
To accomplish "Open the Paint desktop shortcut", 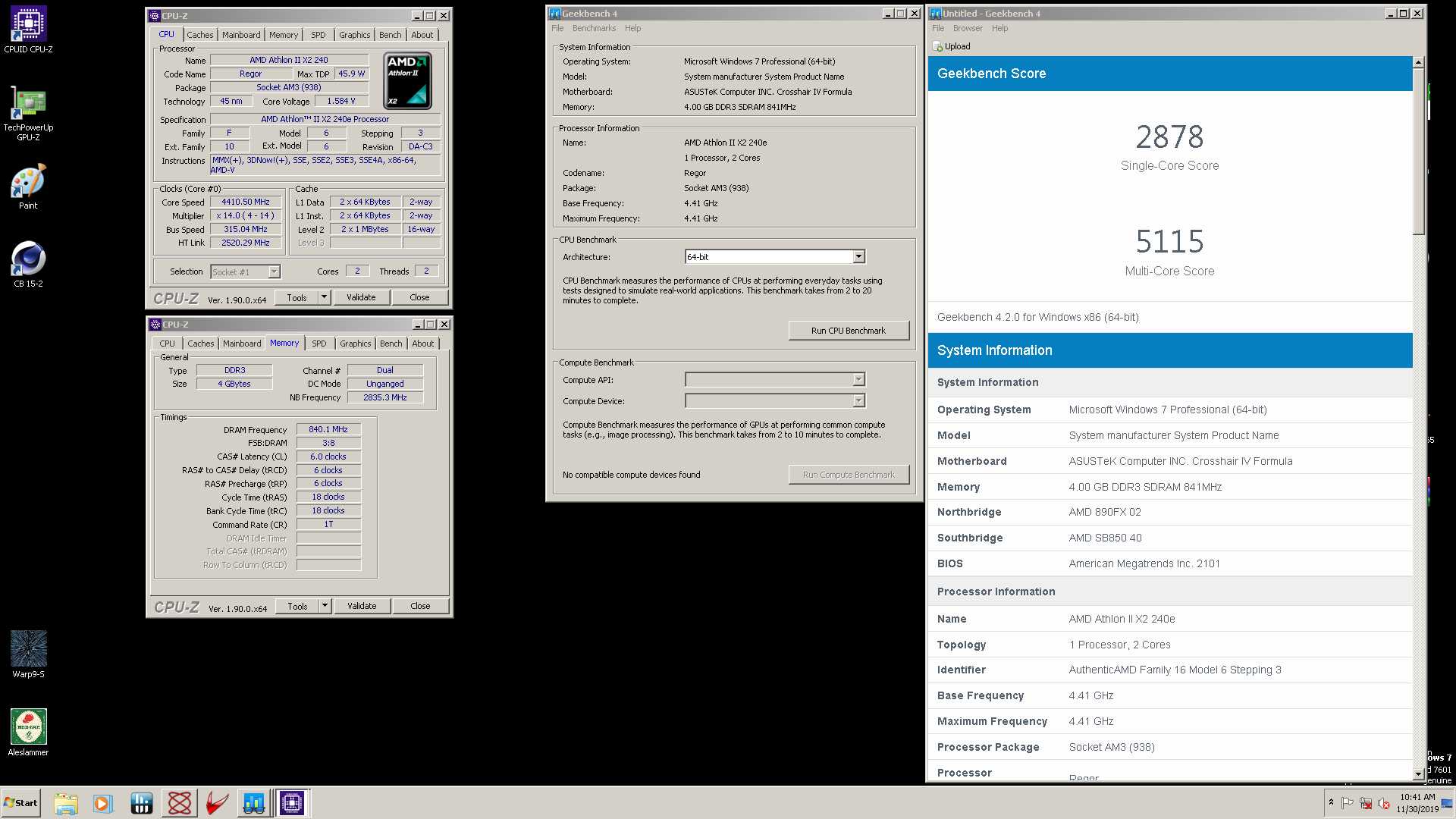I will tap(28, 187).
